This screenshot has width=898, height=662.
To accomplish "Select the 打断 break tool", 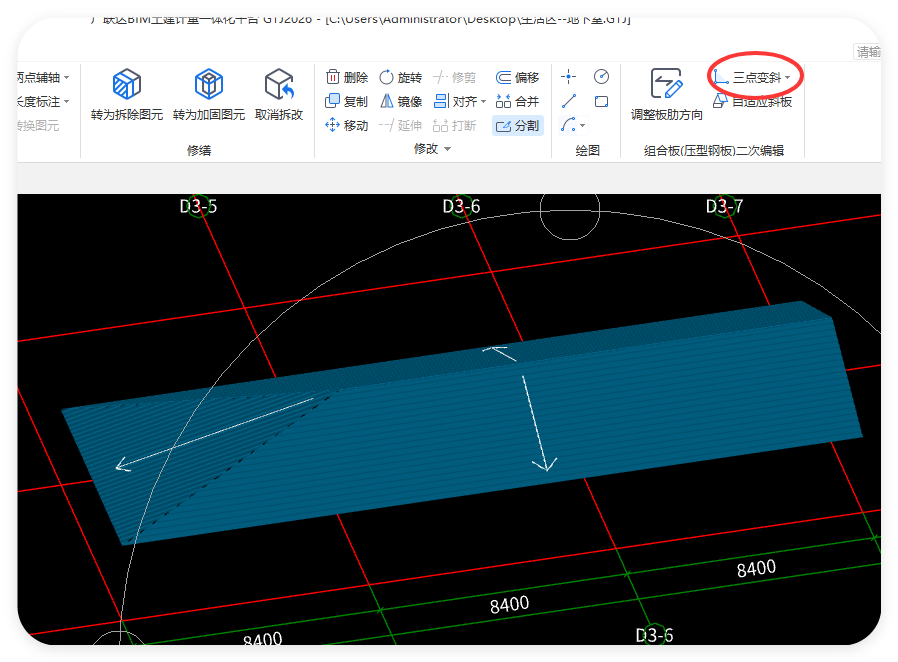I will 454,125.
